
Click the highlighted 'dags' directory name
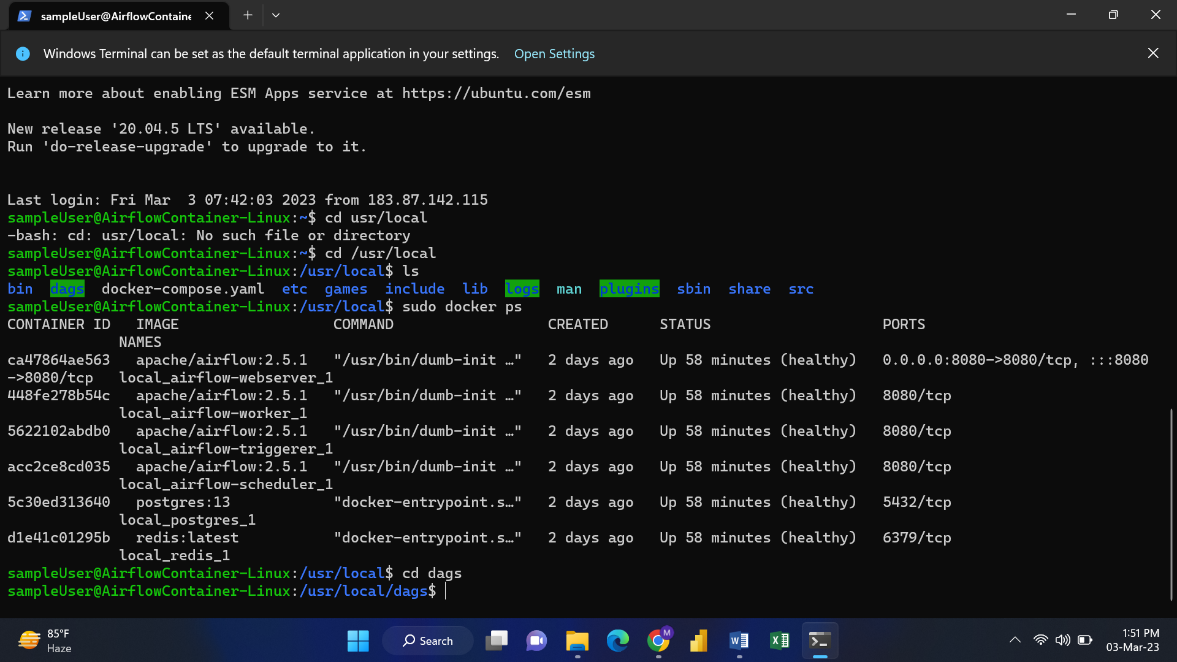[x=67, y=289]
